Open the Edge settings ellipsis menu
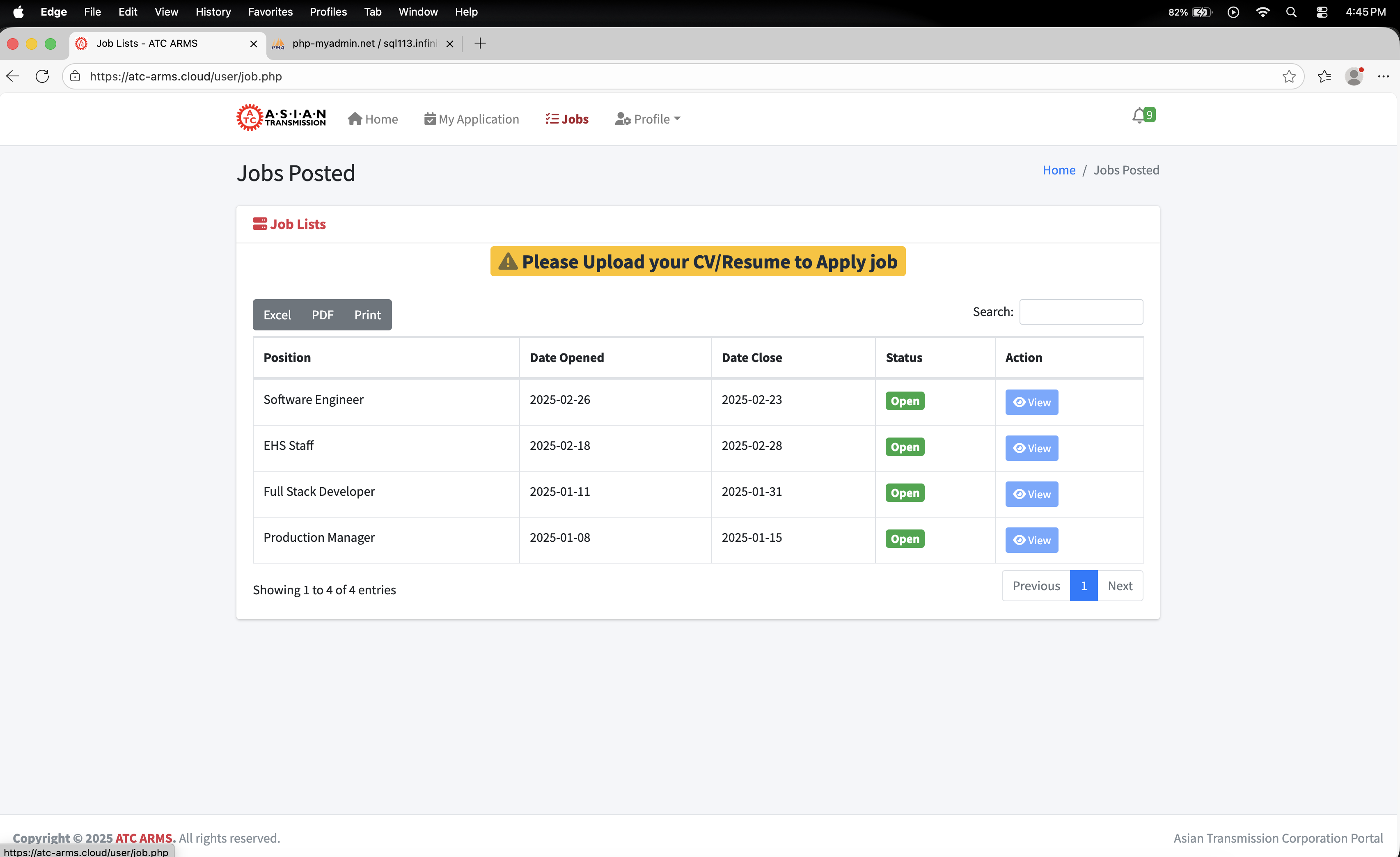This screenshot has width=1400, height=857. coord(1384,76)
